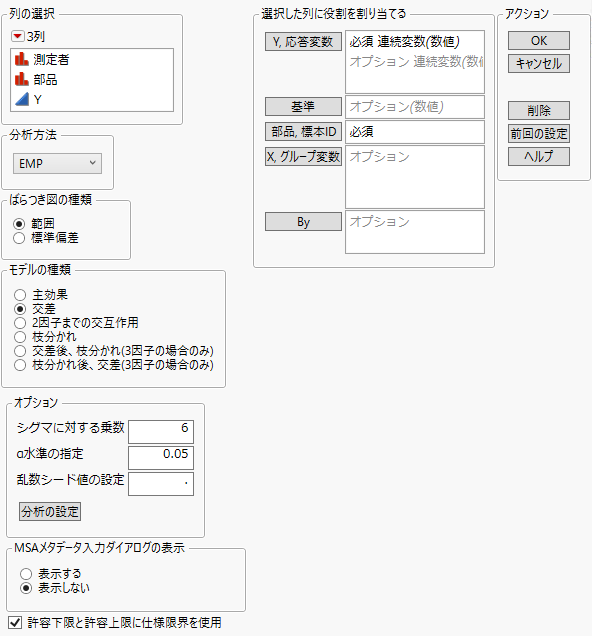Click the キャンセル button
Viewport: 592px width, 636px height.
coord(539,64)
